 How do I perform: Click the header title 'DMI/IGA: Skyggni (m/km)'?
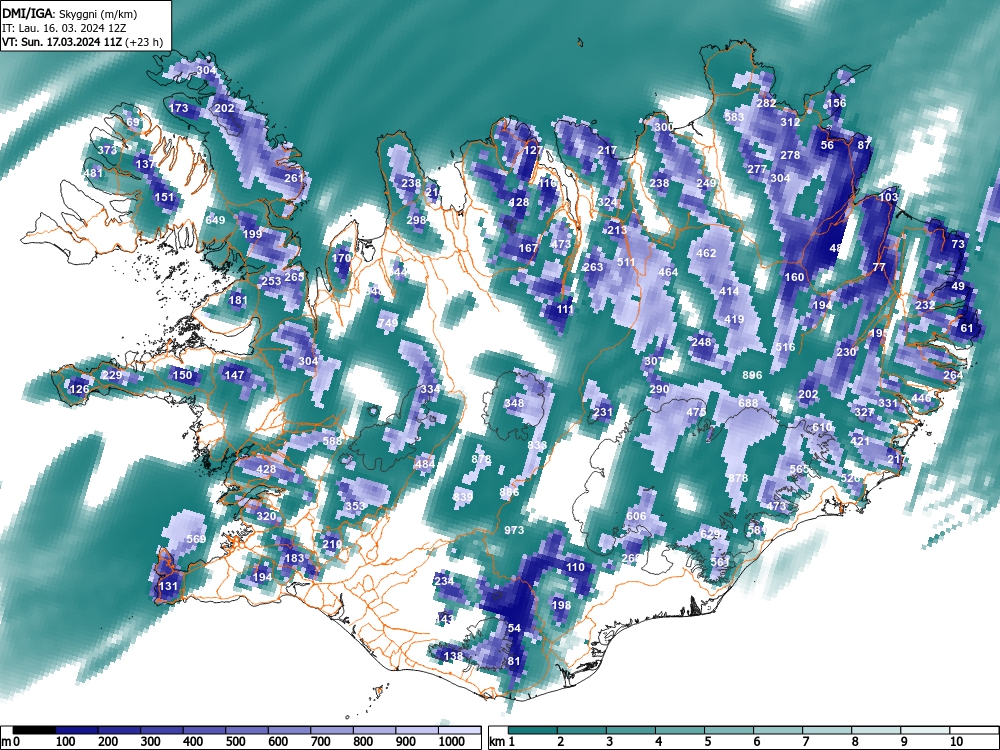coord(70,13)
